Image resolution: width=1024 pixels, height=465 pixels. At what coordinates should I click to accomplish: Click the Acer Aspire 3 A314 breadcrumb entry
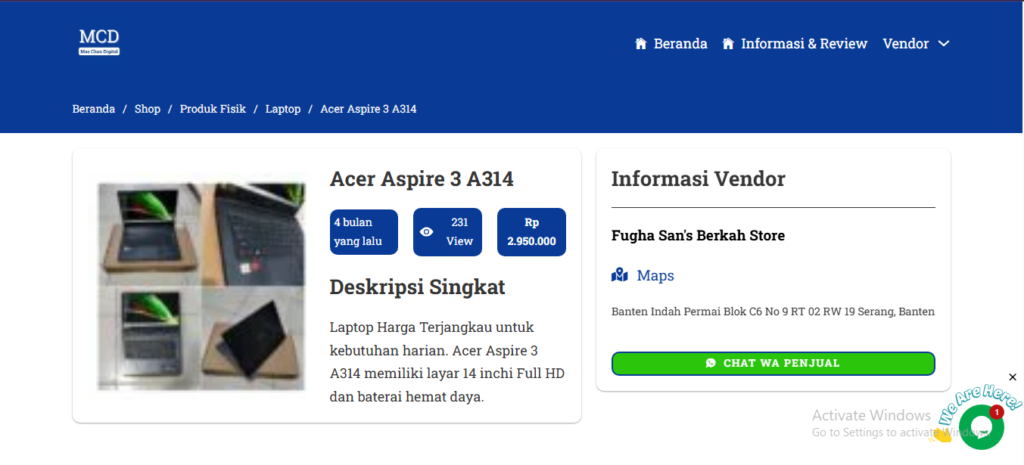(368, 109)
